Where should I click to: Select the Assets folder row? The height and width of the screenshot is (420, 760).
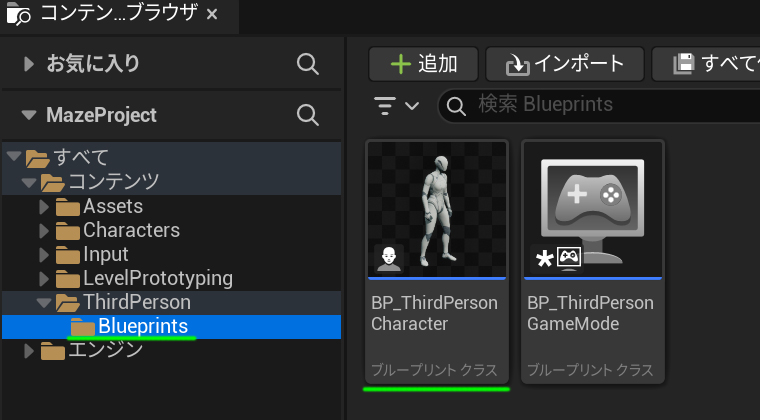172,206
